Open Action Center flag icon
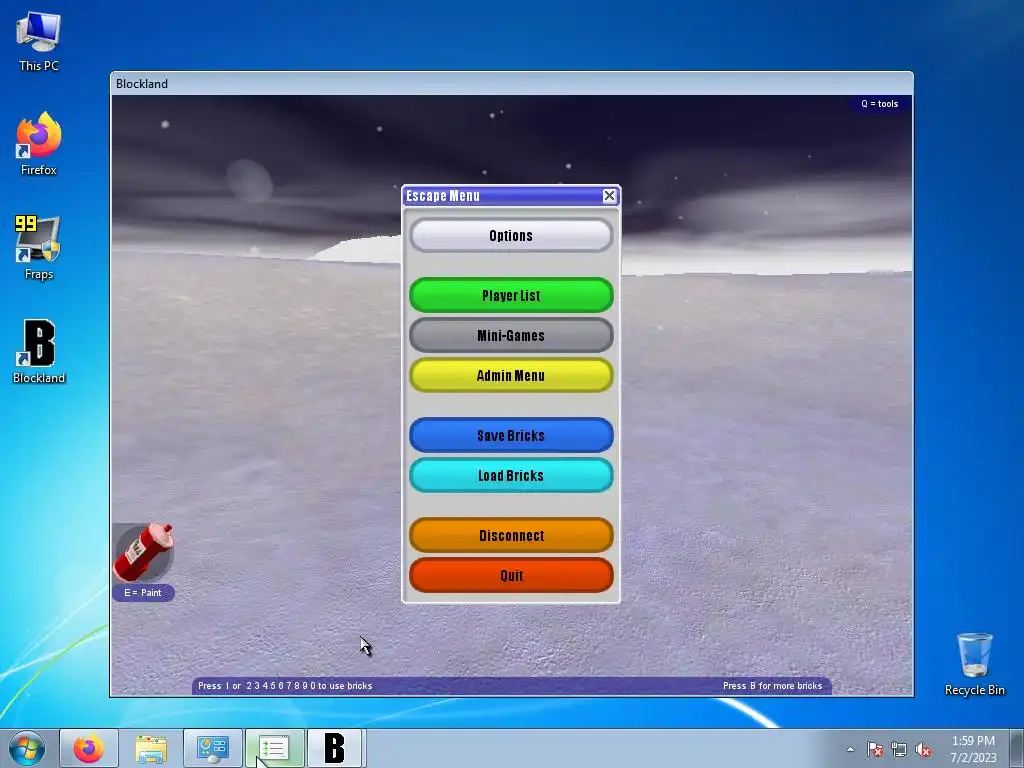1024x768 pixels. point(875,749)
